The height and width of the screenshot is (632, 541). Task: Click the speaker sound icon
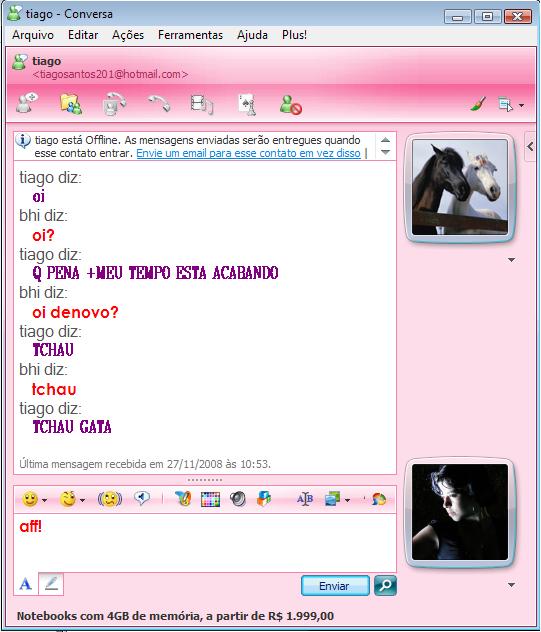pos(238,499)
